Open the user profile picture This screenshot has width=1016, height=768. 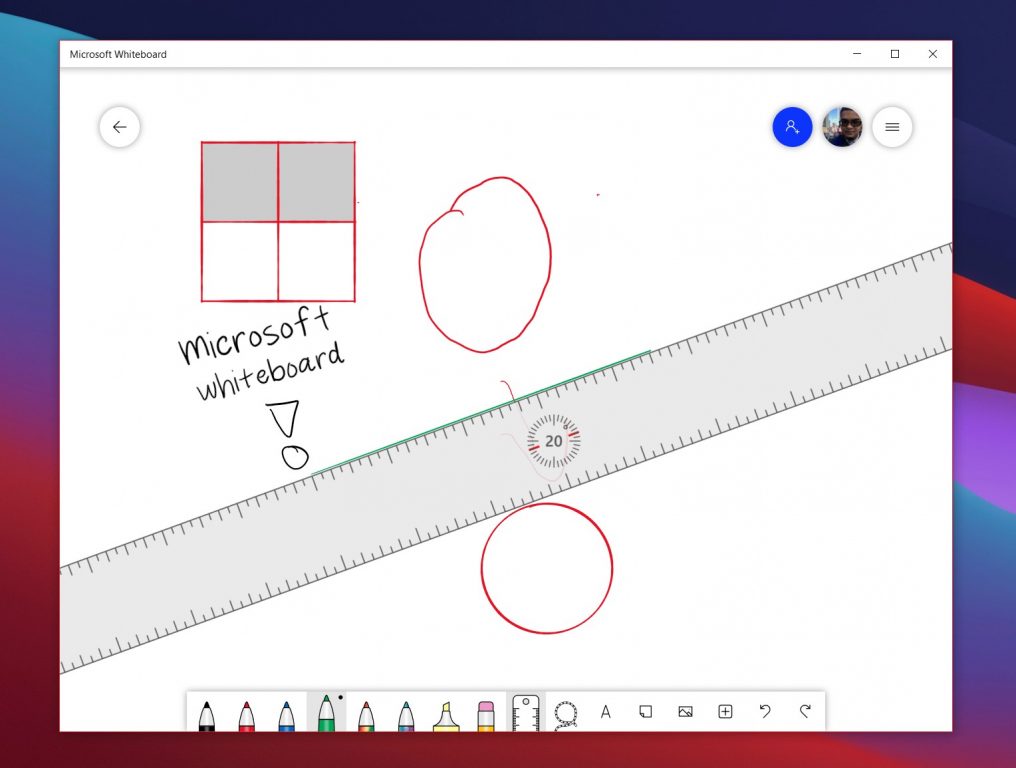coord(842,127)
